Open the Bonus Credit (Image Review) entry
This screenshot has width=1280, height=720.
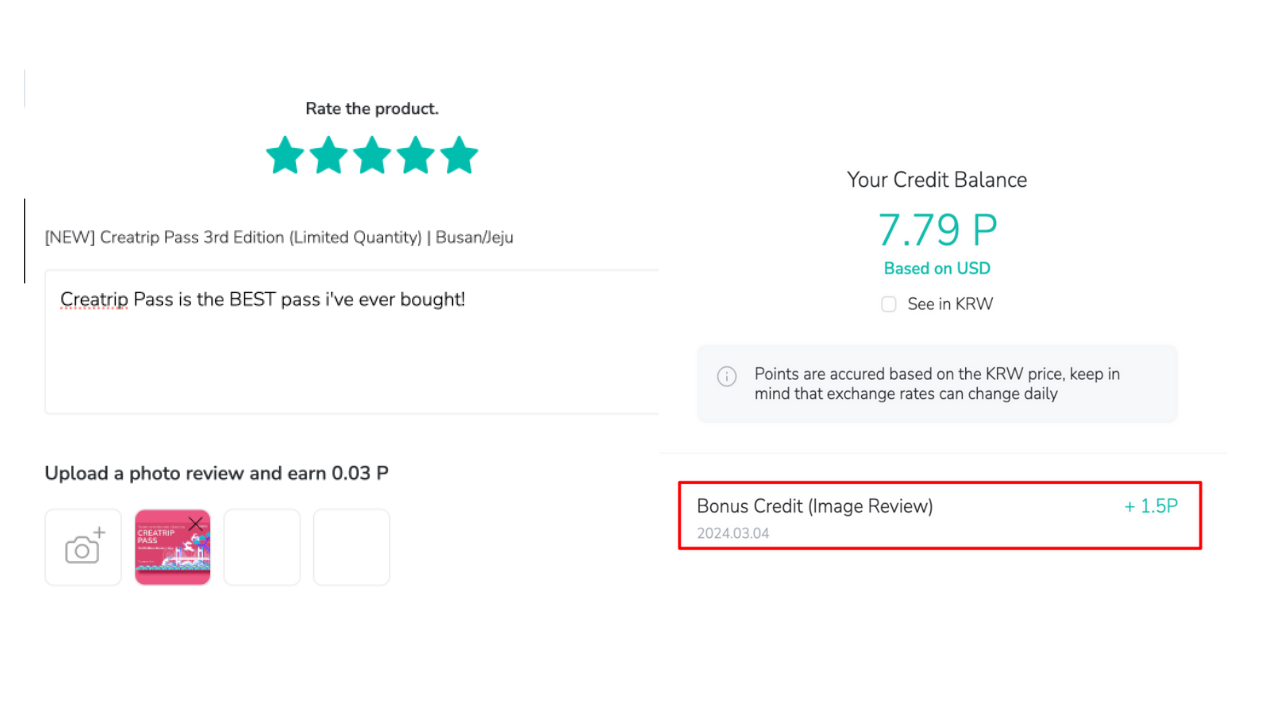[815, 506]
